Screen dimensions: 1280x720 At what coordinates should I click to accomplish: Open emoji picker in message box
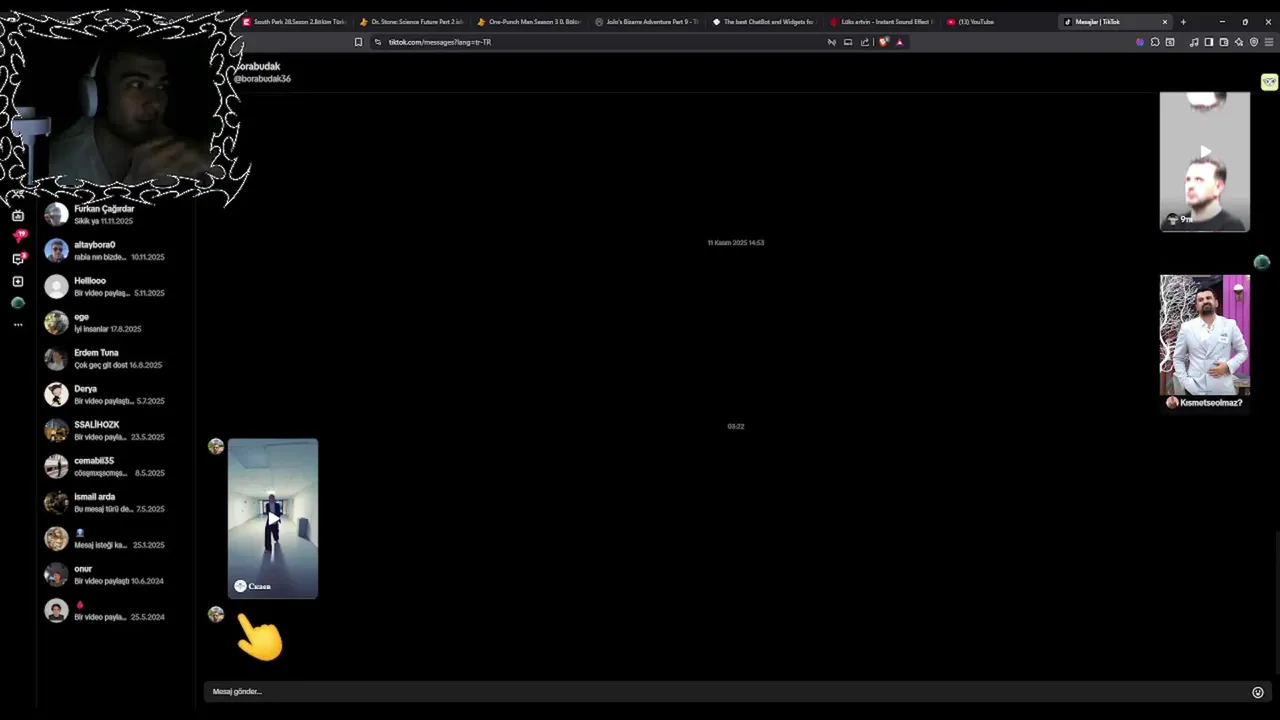click(1258, 692)
